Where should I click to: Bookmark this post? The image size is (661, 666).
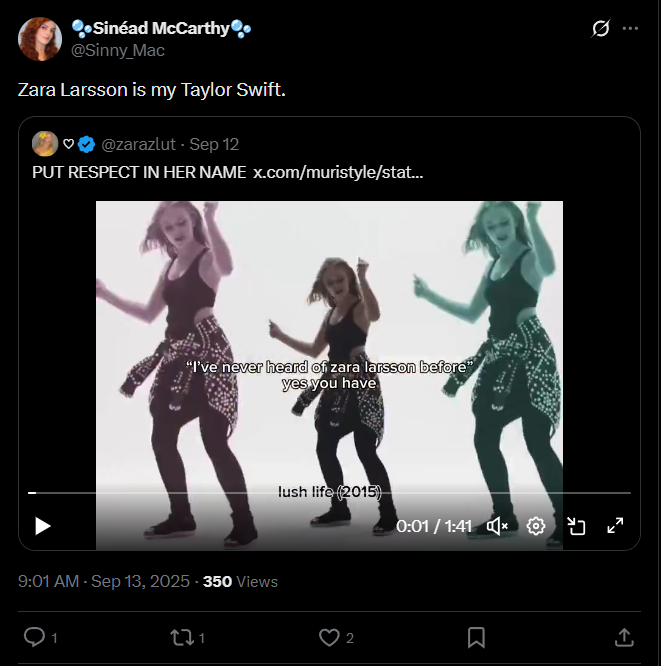click(477, 637)
